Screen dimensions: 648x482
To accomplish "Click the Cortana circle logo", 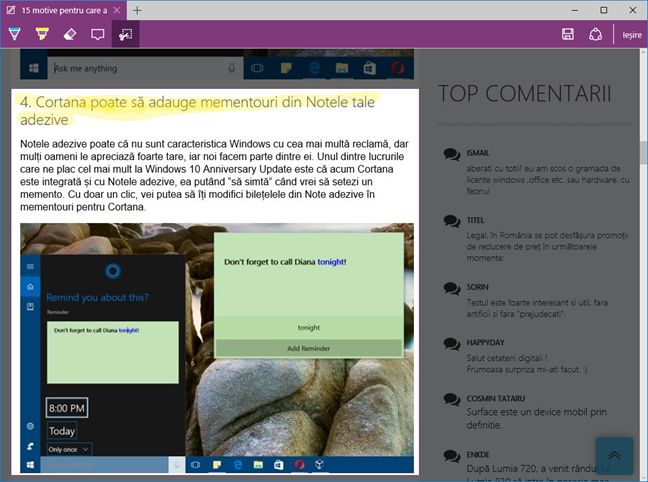I will coord(112,272).
